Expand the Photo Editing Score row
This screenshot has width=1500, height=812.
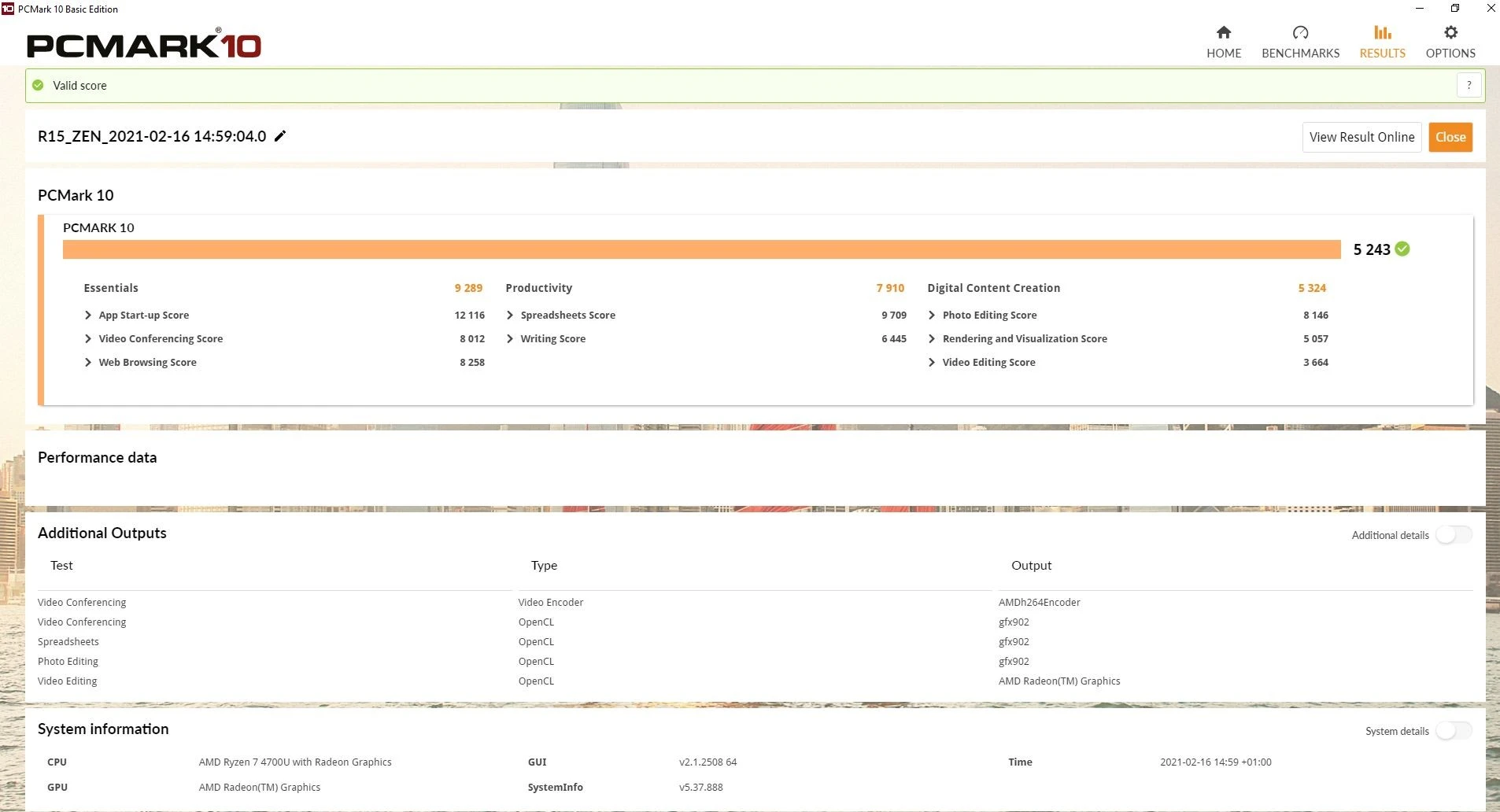click(x=932, y=316)
